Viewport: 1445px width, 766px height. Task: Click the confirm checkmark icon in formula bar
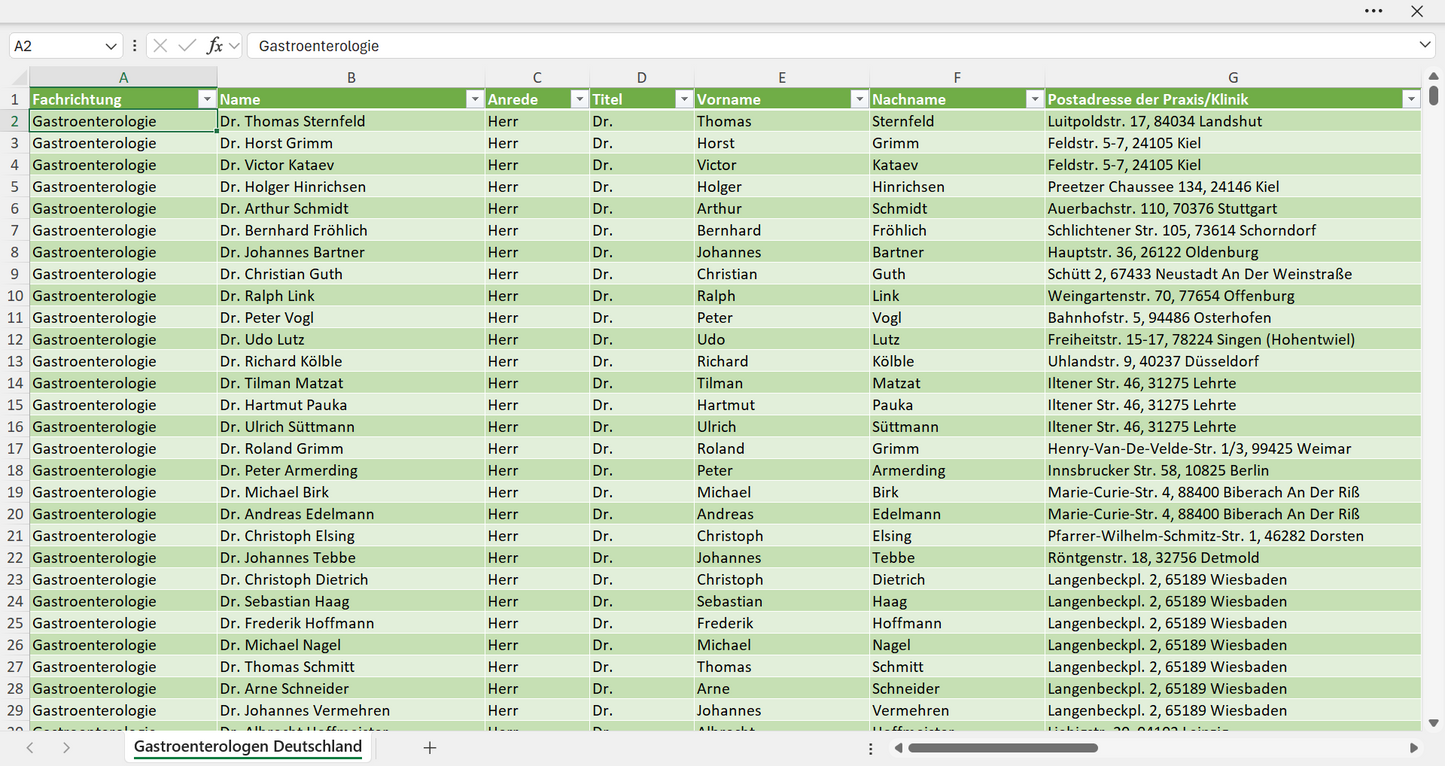click(x=187, y=46)
